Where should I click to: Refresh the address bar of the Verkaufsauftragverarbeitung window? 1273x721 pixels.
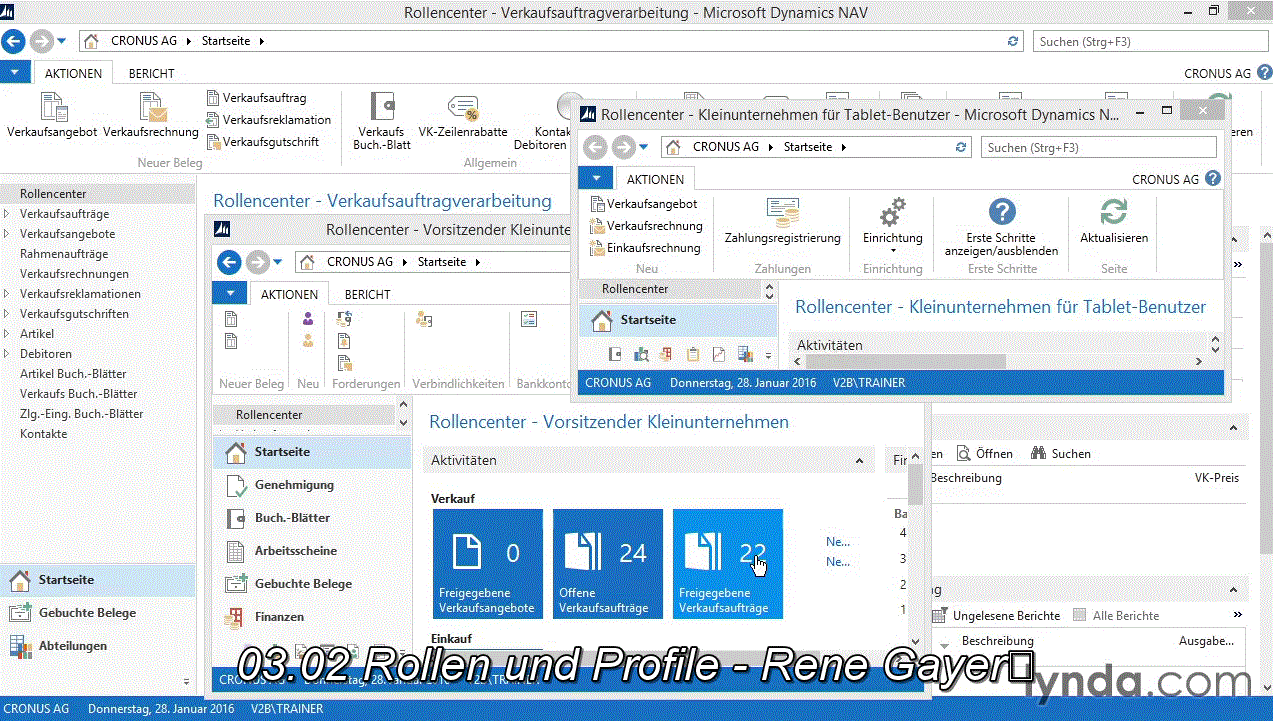(1013, 41)
